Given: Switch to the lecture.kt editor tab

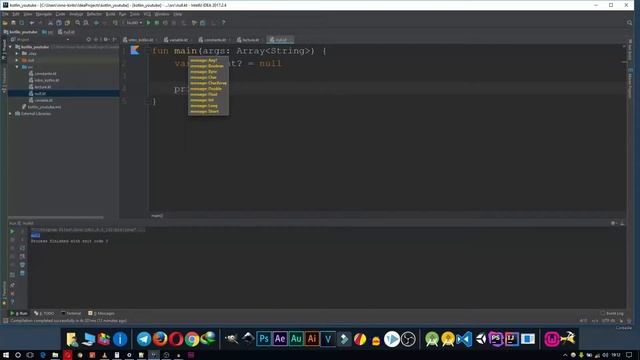Looking at the screenshot, I should click(249, 40).
